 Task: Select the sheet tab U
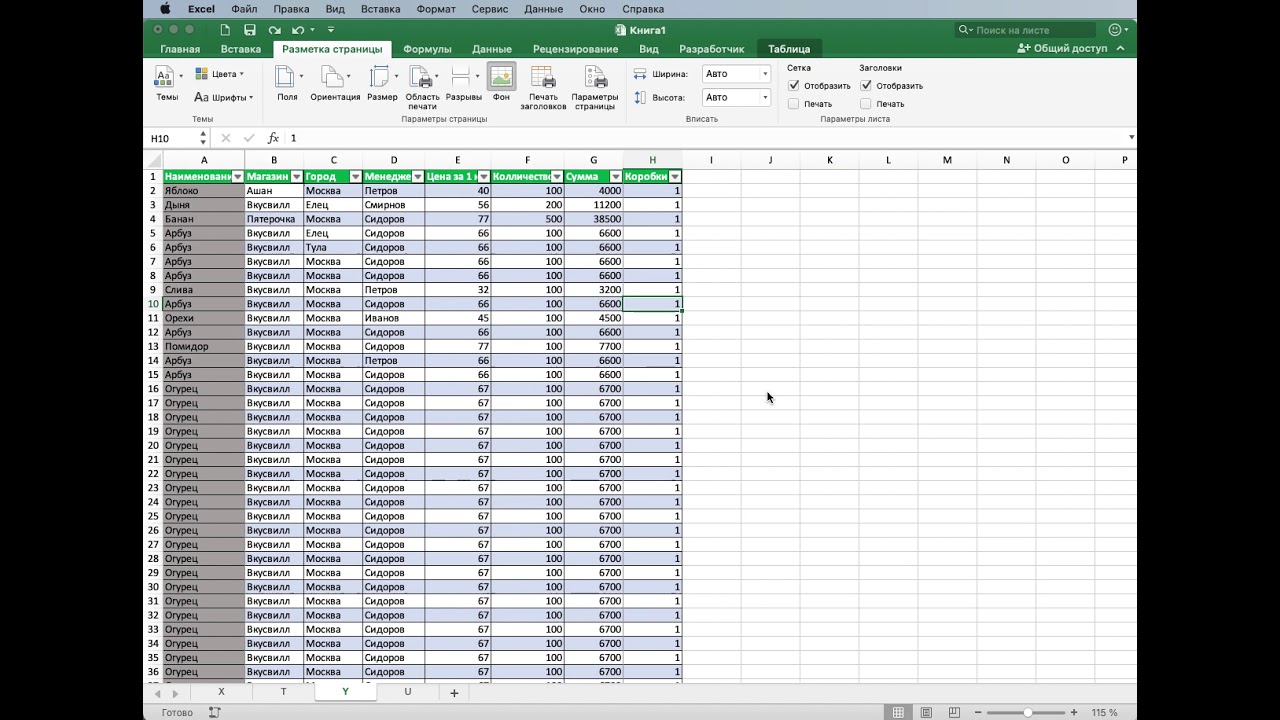pyautogui.click(x=407, y=692)
